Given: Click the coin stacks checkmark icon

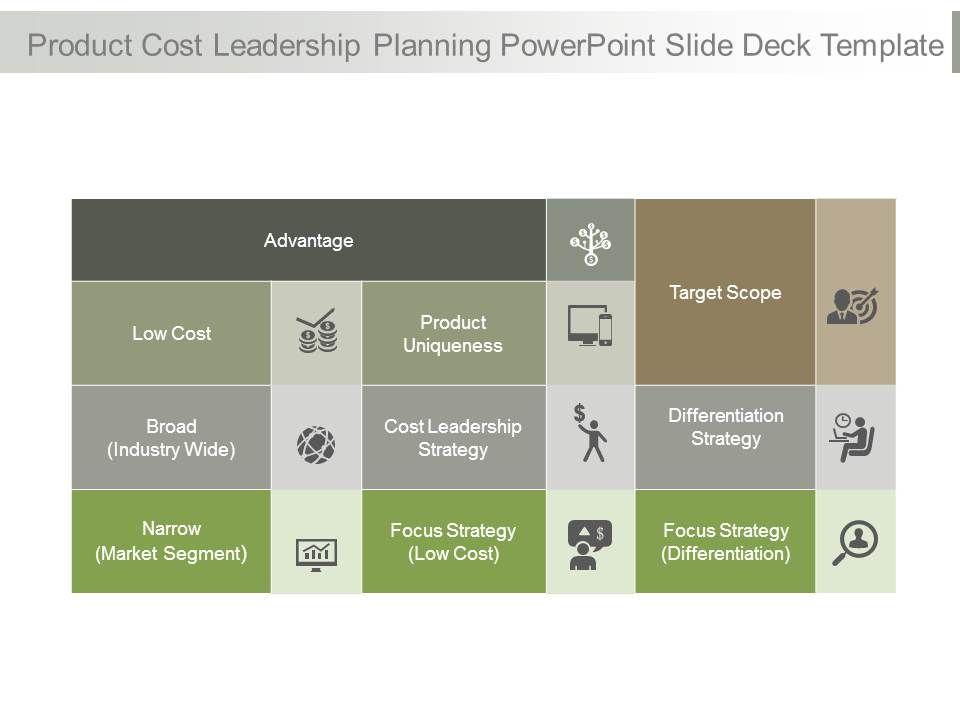Looking at the screenshot, I should (316, 332).
